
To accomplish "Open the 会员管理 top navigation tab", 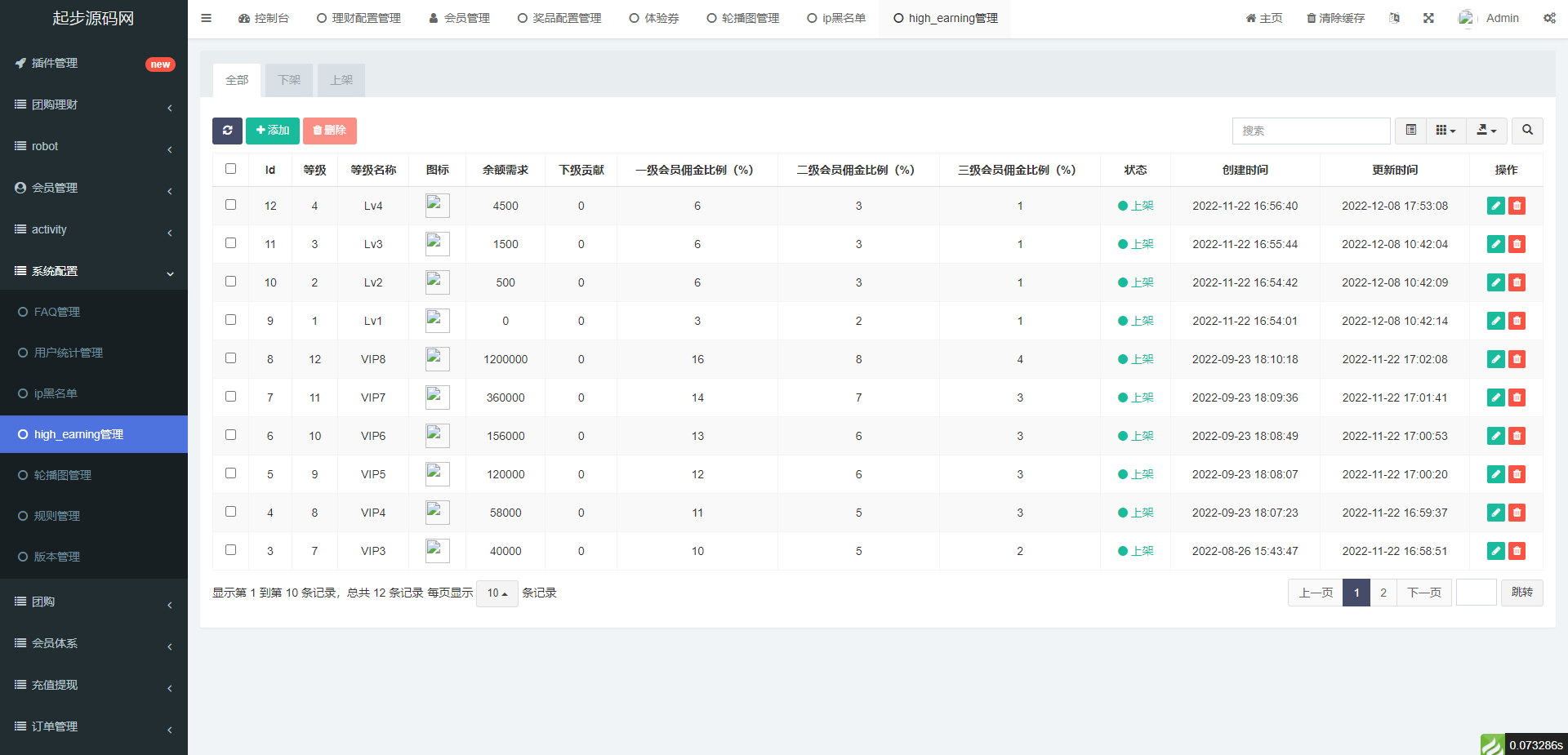I will [459, 18].
